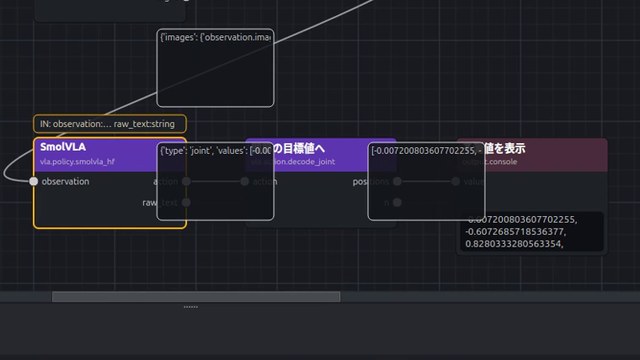Screen dimensions: 640x360
Task: Click the {'type': 'joint', 'values' preview box
Action: [x=215, y=181]
